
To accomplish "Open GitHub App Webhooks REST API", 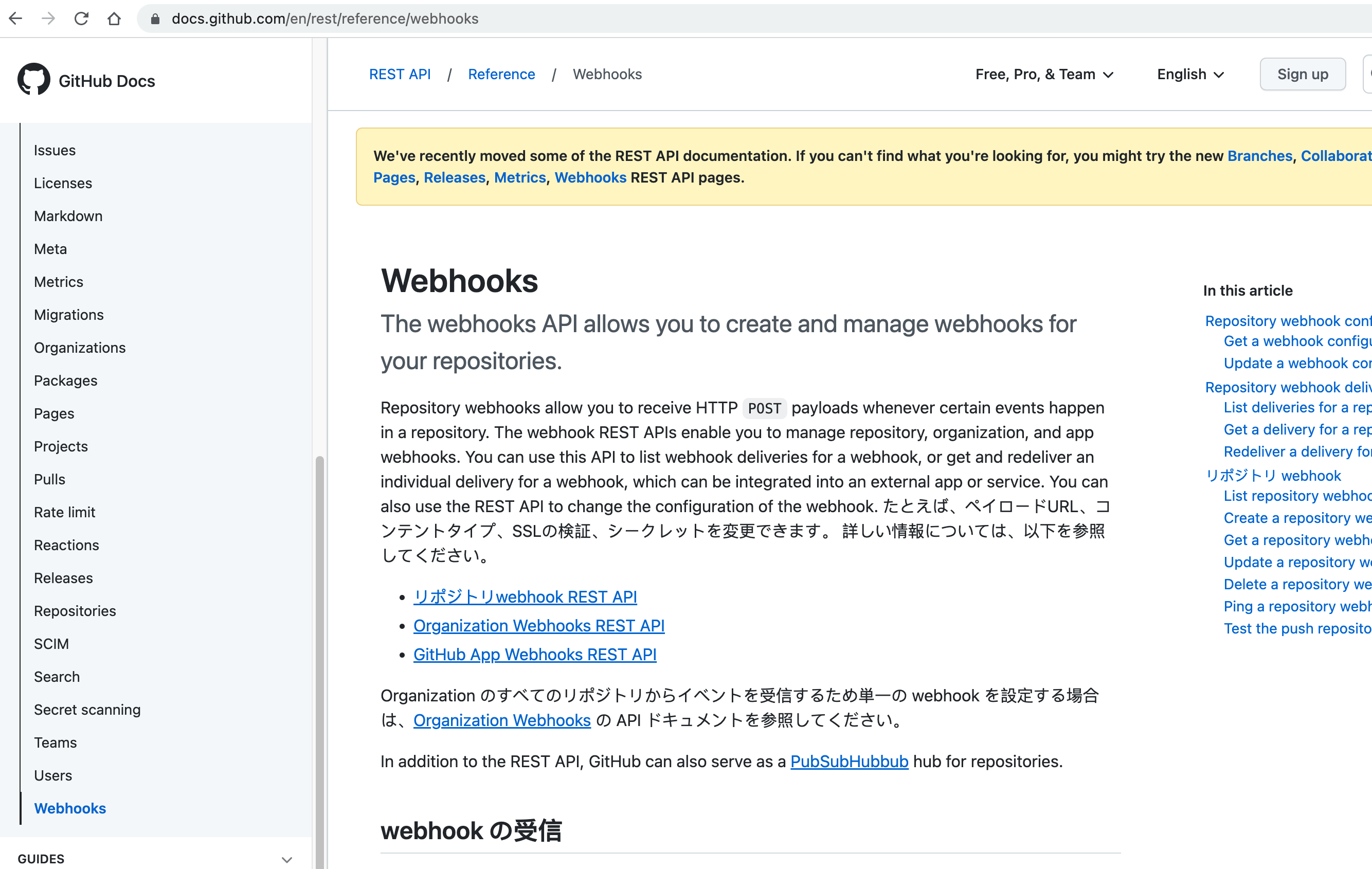I will click(x=534, y=654).
